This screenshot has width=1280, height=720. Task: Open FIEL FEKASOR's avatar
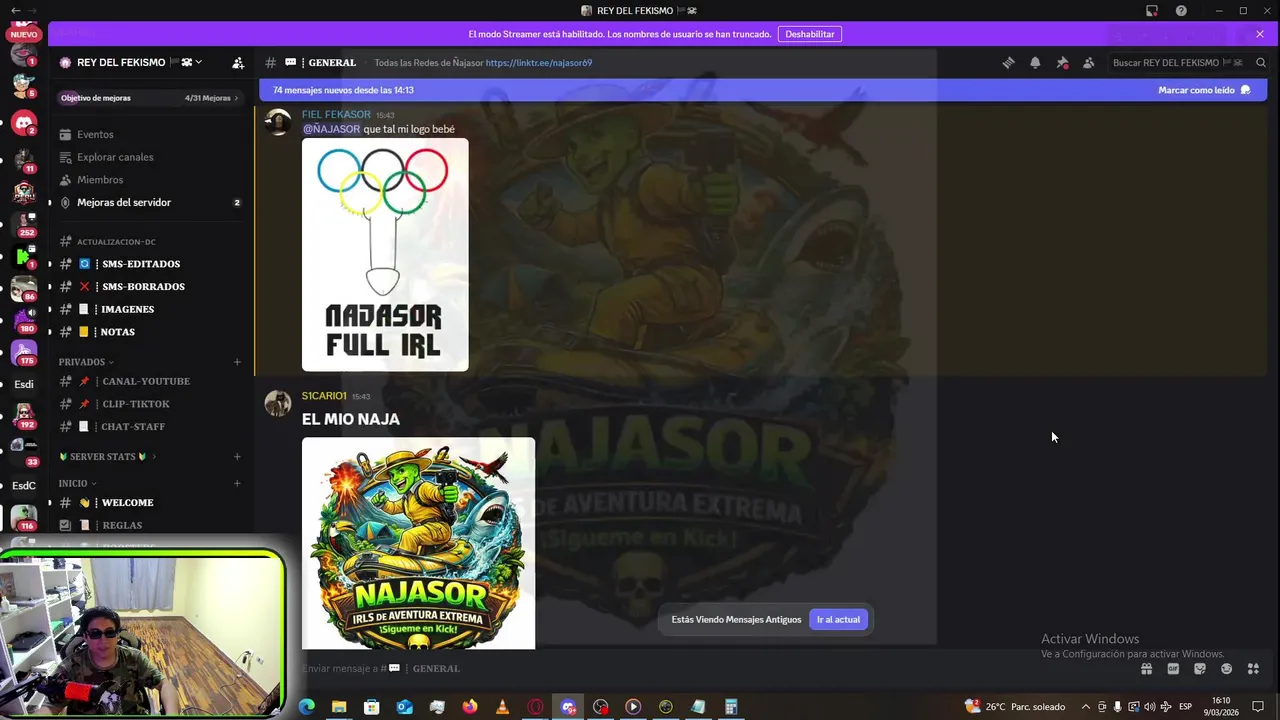277,121
